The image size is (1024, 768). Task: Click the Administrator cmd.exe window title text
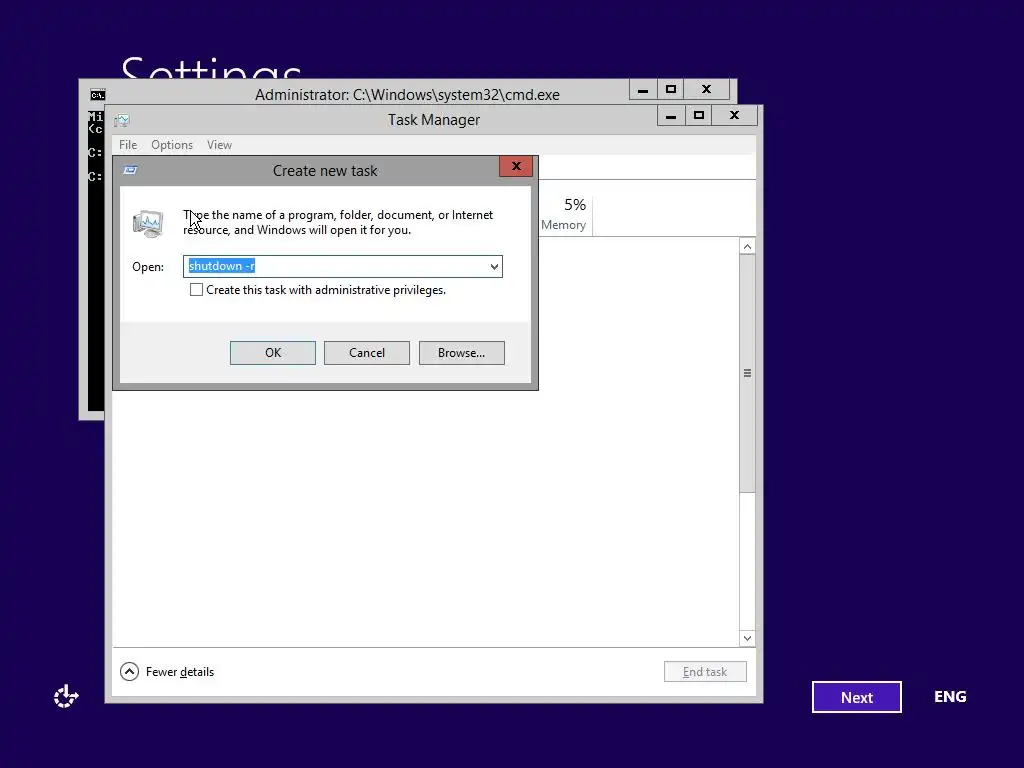pos(408,95)
